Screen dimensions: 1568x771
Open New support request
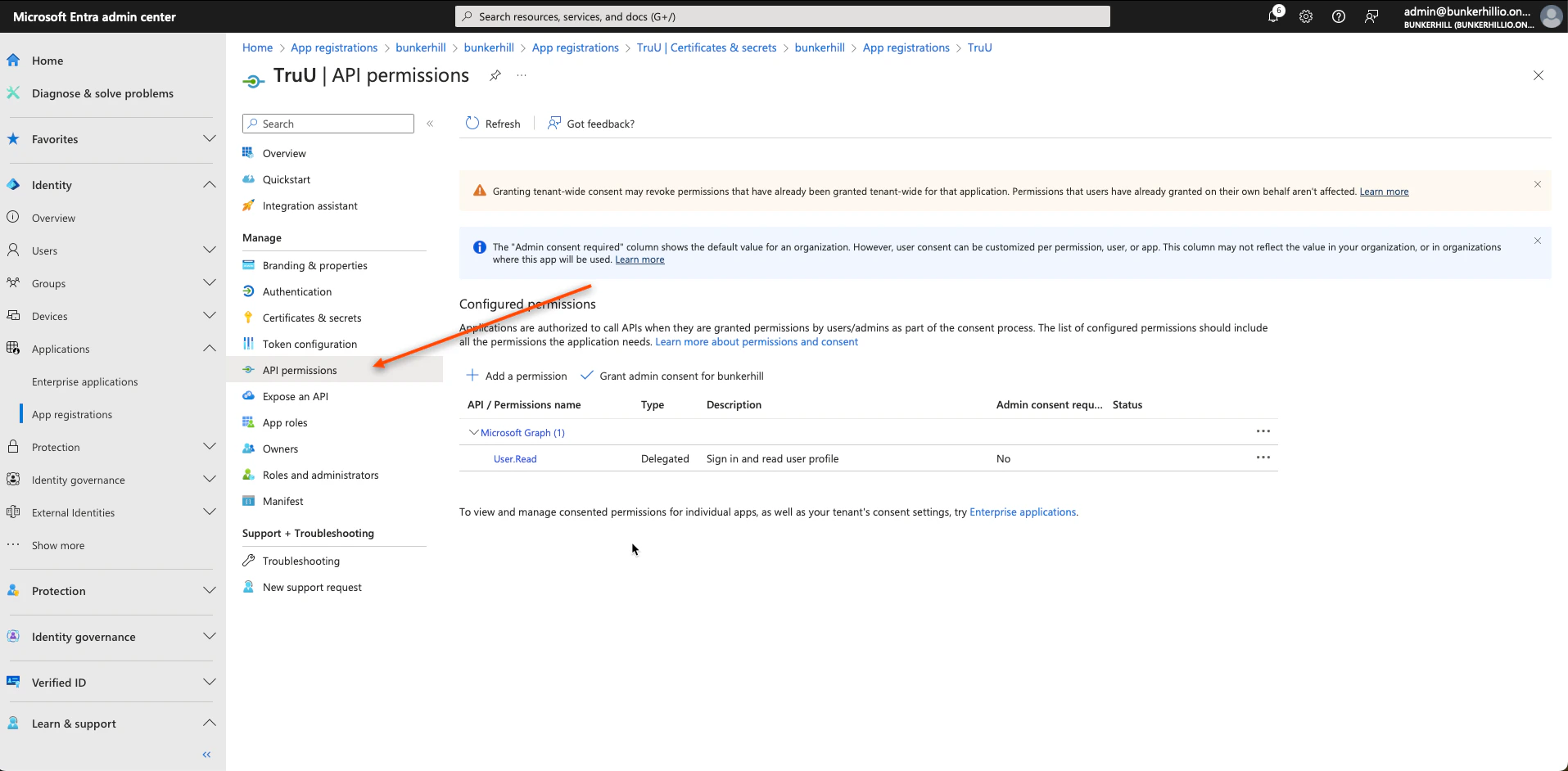click(312, 588)
